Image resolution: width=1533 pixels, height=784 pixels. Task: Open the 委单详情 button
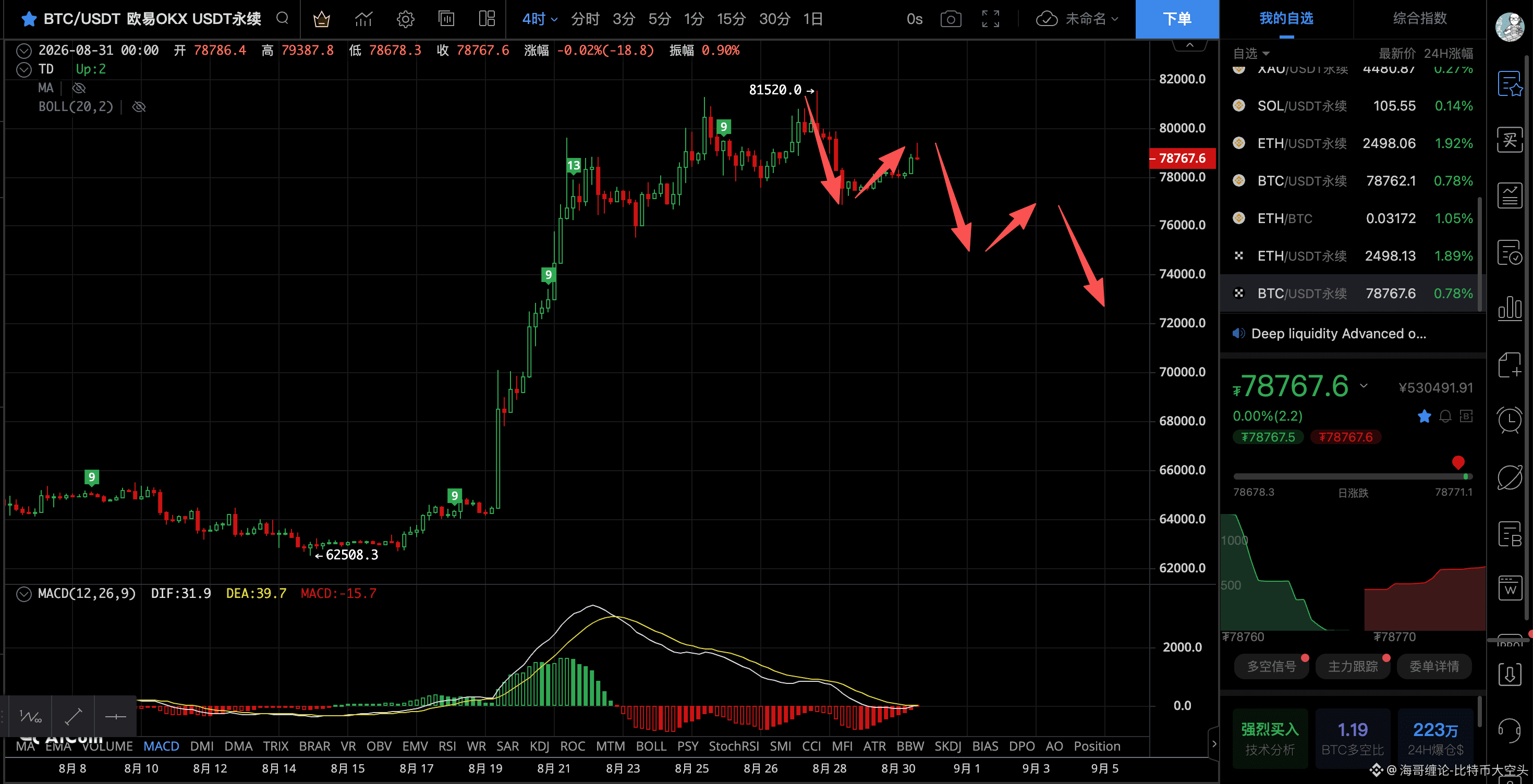pos(1434,666)
